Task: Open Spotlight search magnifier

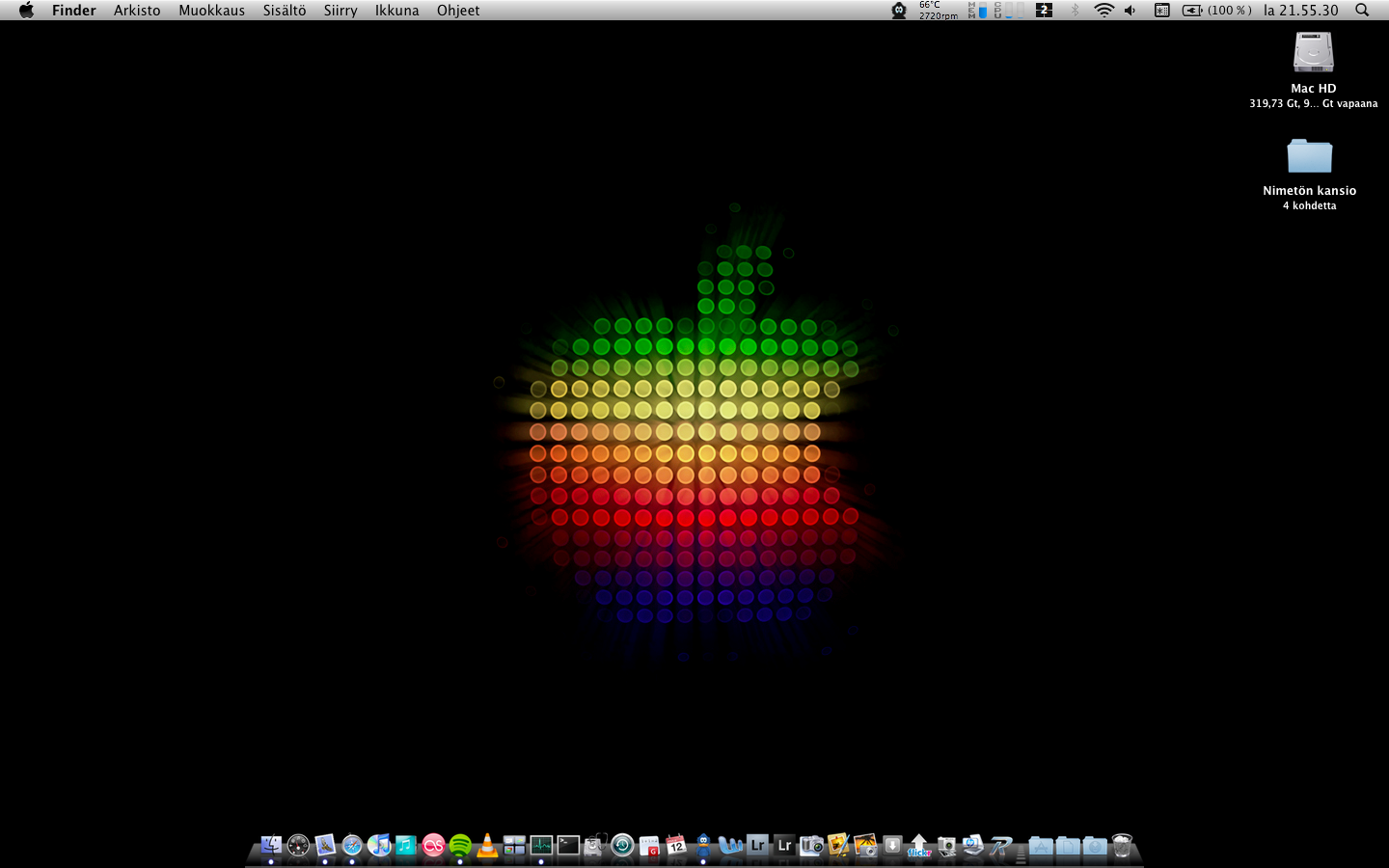Action: [x=1362, y=10]
